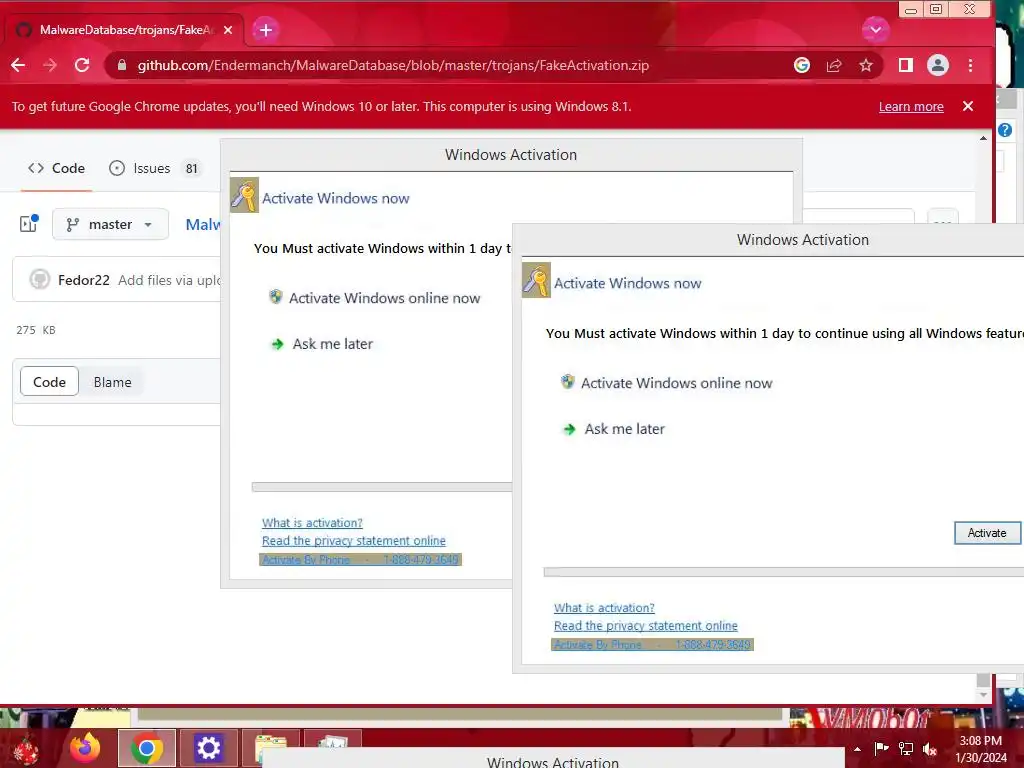This screenshot has height=768, width=1024.
Task: Open the settings gear taskbar app
Action: pos(208,748)
